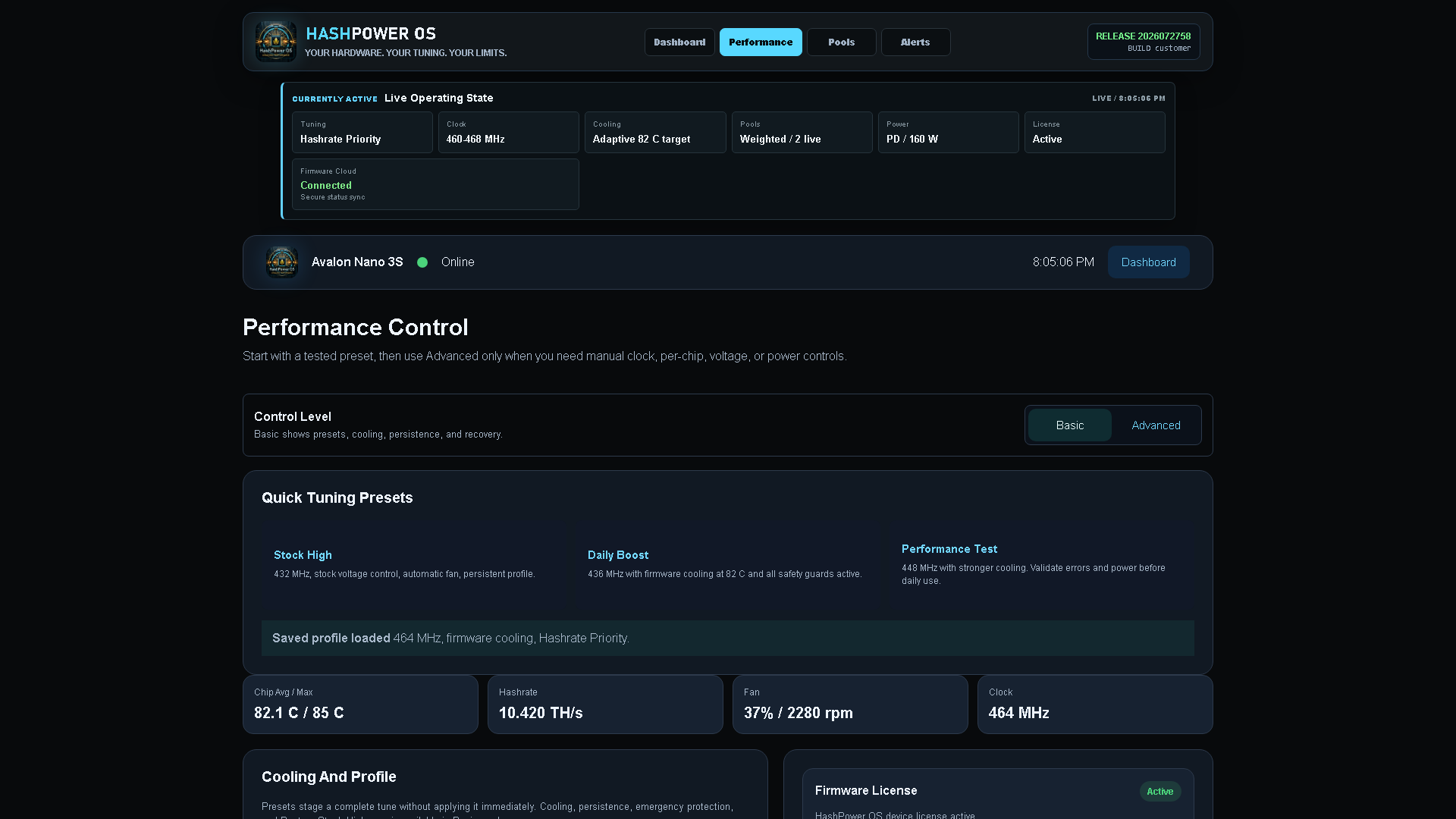Switch to the Pools tab
This screenshot has width=1456, height=819.
841,42
